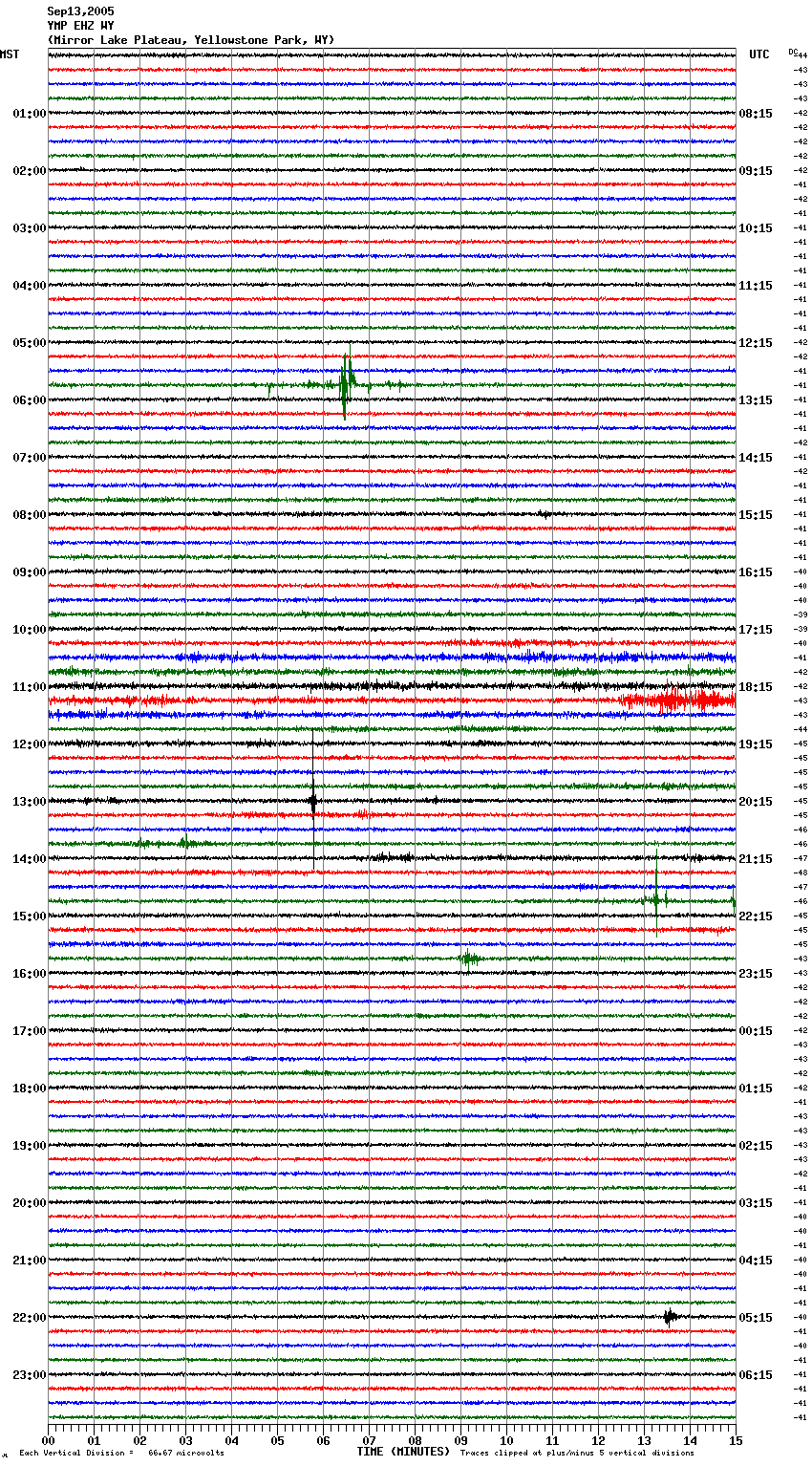This screenshot has height=1466, width=812.
Task: Click the tall black spike on the 13:00 trace
Action: pyautogui.click(x=313, y=801)
